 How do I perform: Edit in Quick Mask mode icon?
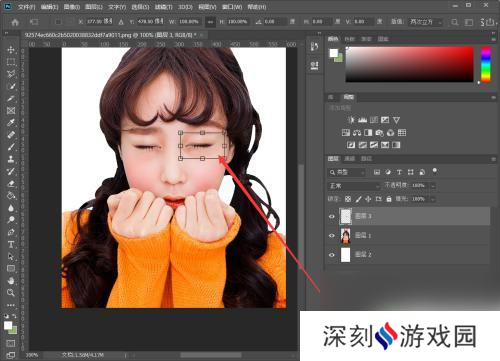11,343
